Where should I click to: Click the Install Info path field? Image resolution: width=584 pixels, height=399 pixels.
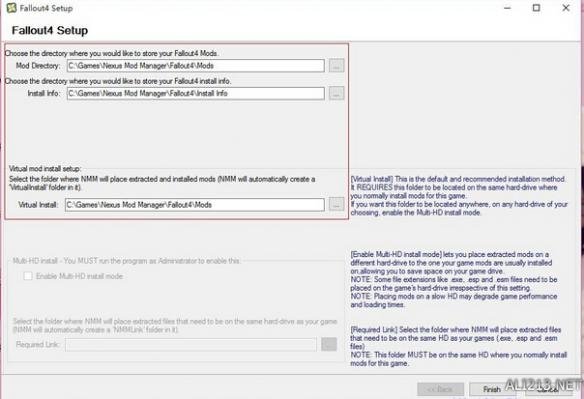point(196,94)
